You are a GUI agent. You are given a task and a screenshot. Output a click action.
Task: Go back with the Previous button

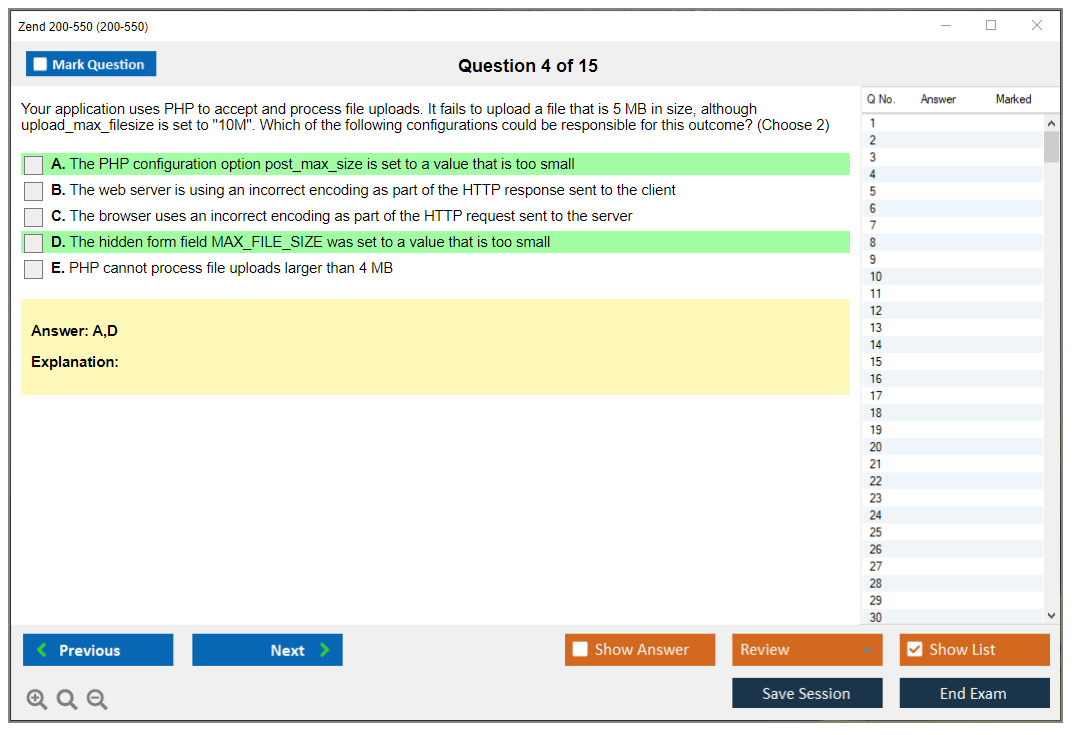[98, 650]
